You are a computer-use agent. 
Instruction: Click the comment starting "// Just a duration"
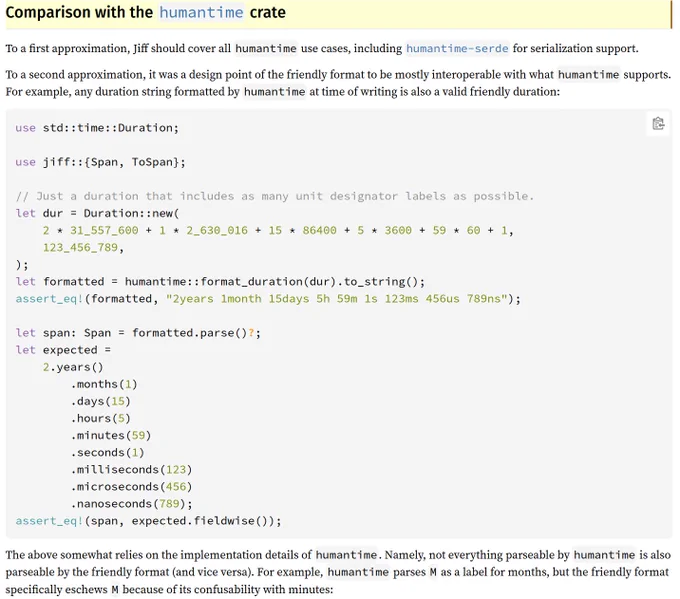tap(275, 196)
